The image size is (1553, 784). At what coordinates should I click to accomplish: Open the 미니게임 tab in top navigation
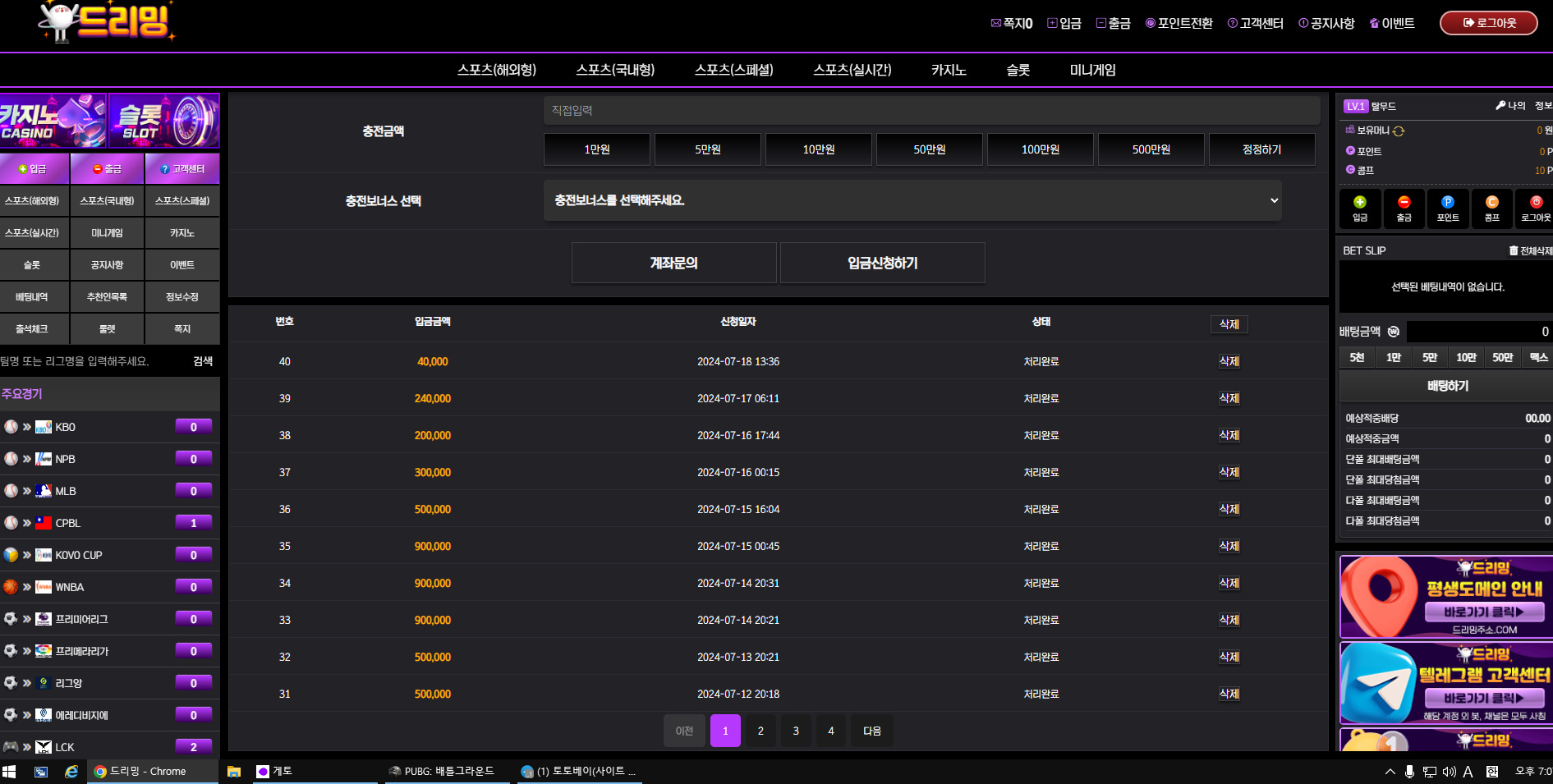1092,71
